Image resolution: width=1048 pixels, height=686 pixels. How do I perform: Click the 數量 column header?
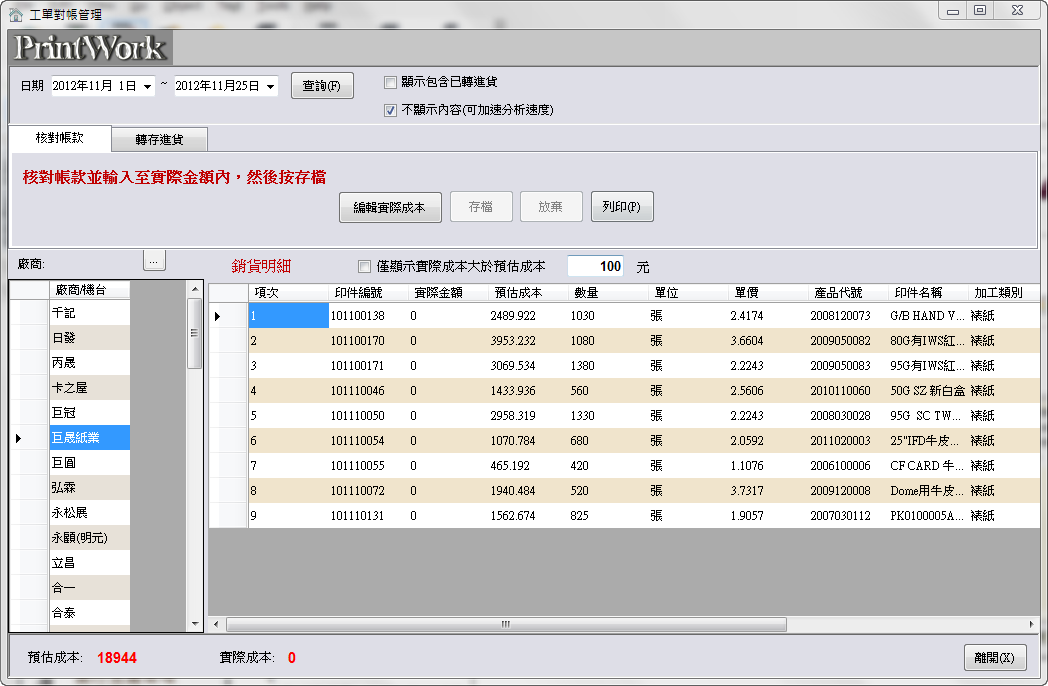coord(608,293)
